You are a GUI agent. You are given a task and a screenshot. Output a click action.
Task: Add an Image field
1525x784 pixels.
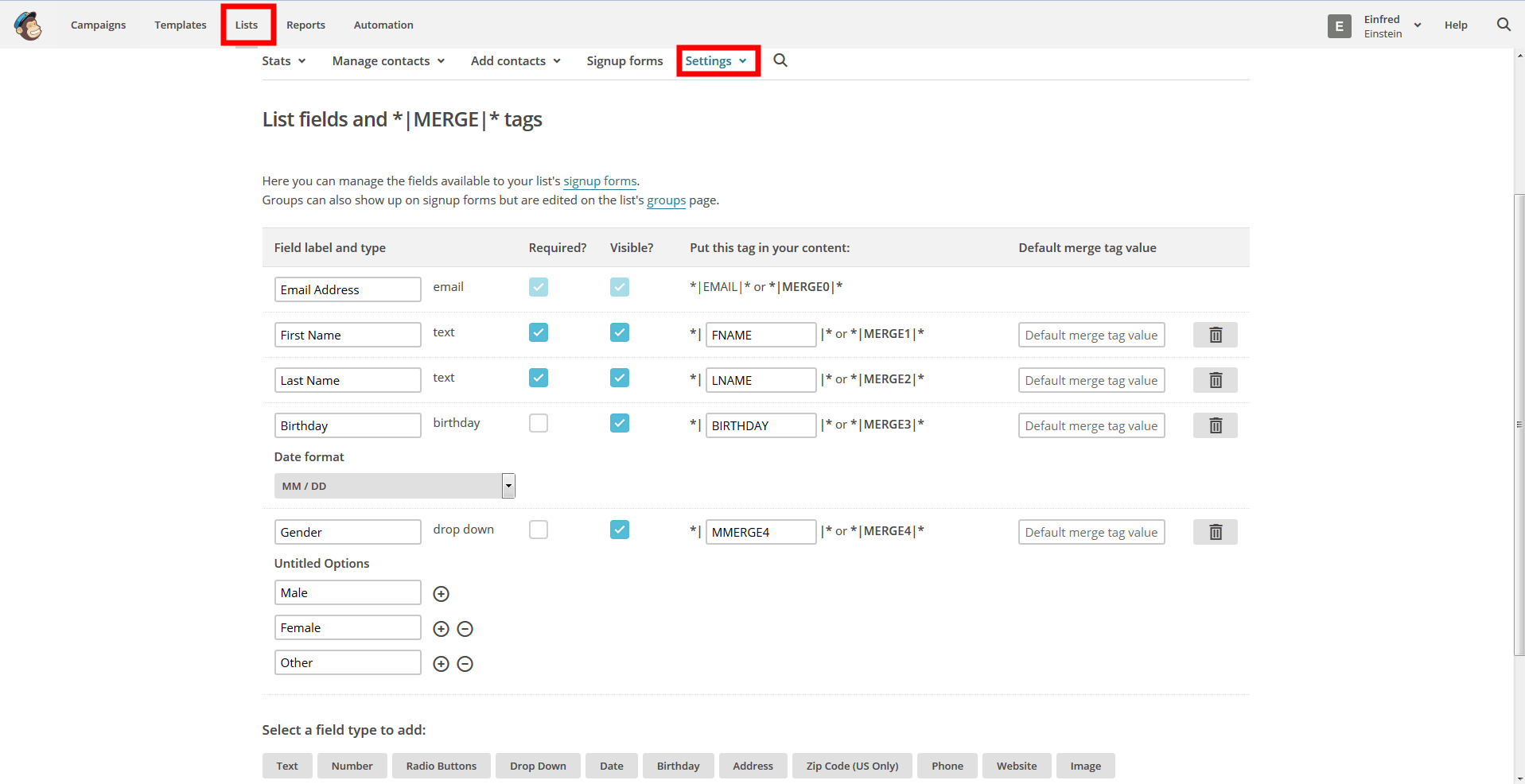1086,766
